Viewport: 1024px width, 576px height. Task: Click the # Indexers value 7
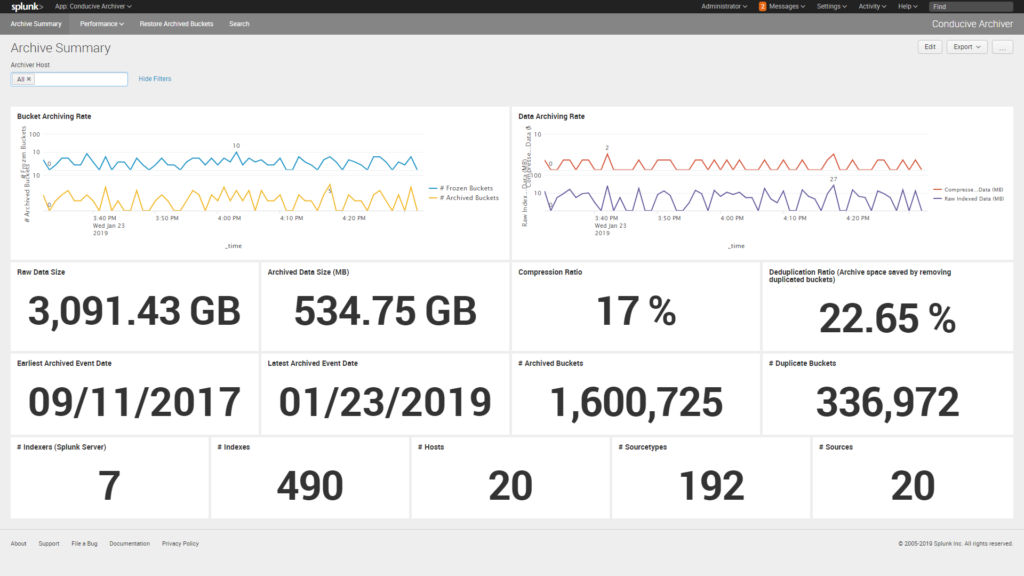109,486
